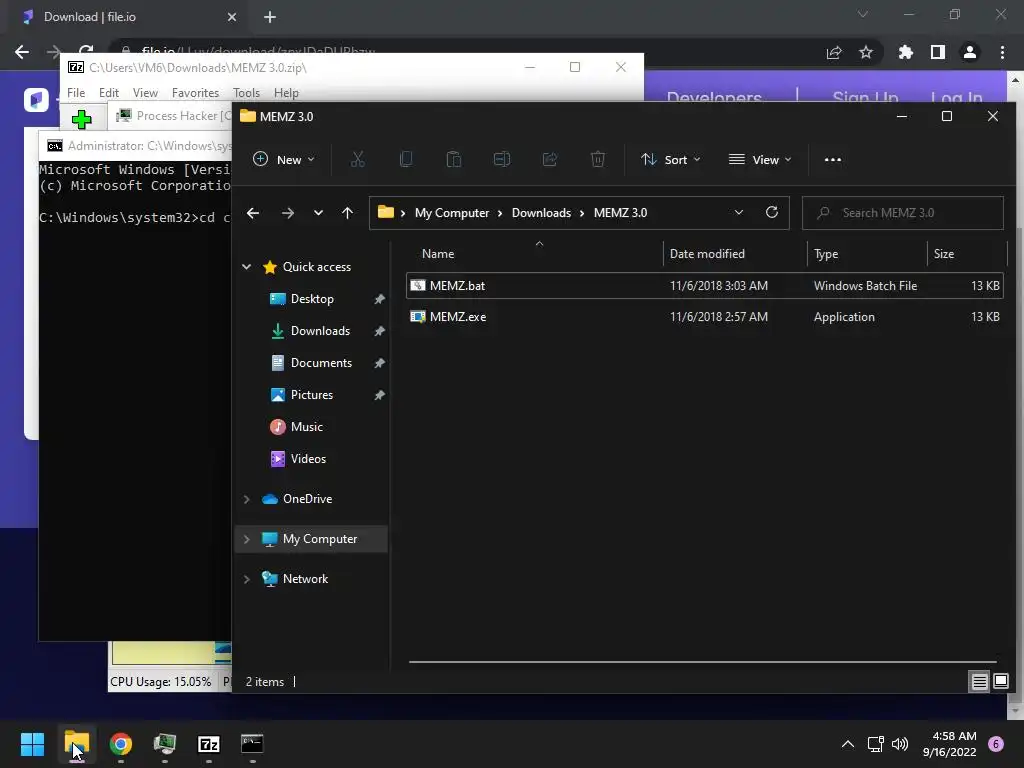Screen dimensions: 1024x768
Task: Open 7-Zip File menu
Action: pos(76,93)
